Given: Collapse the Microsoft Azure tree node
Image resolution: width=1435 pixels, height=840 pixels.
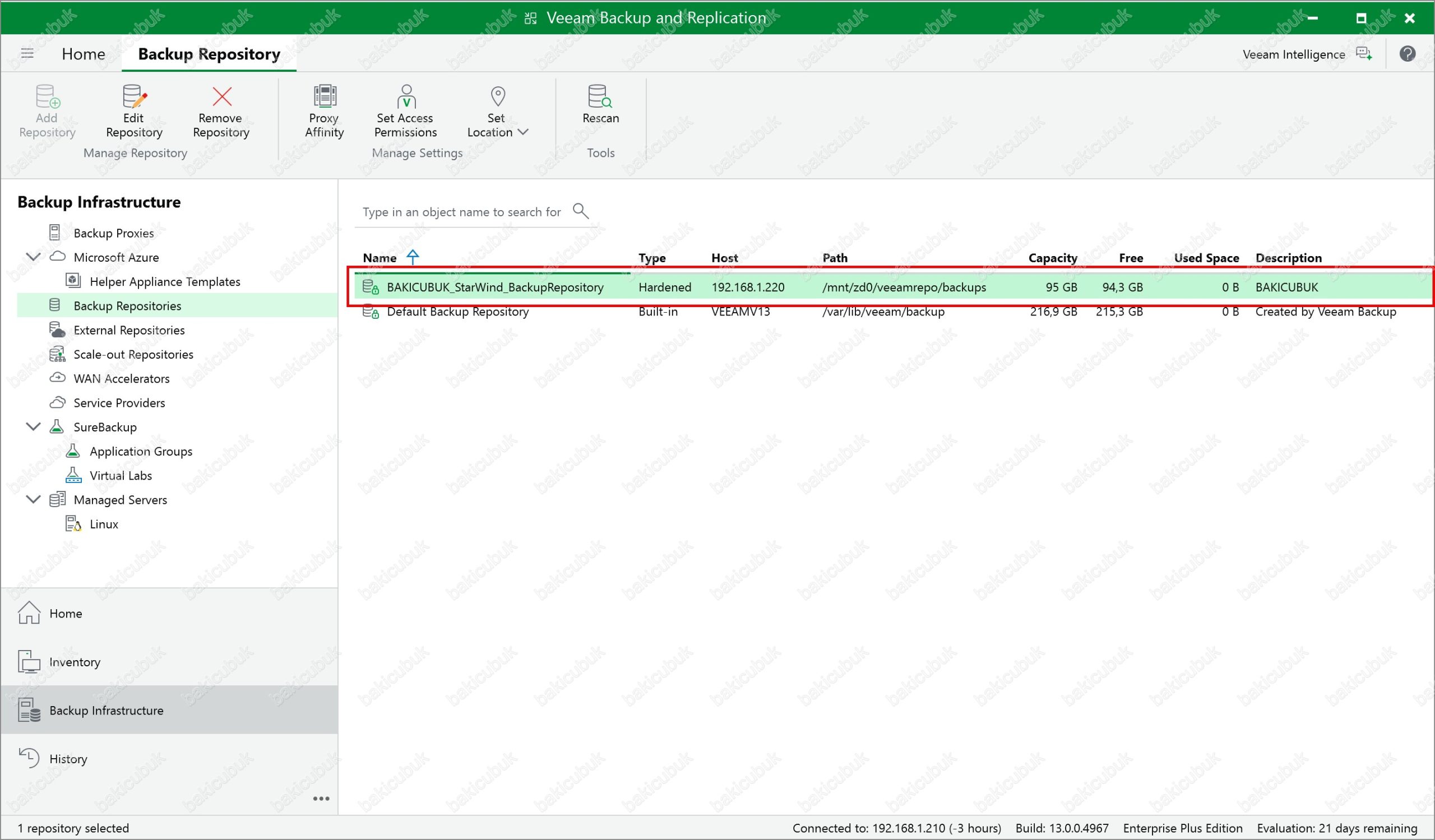Looking at the screenshot, I should coord(34,257).
